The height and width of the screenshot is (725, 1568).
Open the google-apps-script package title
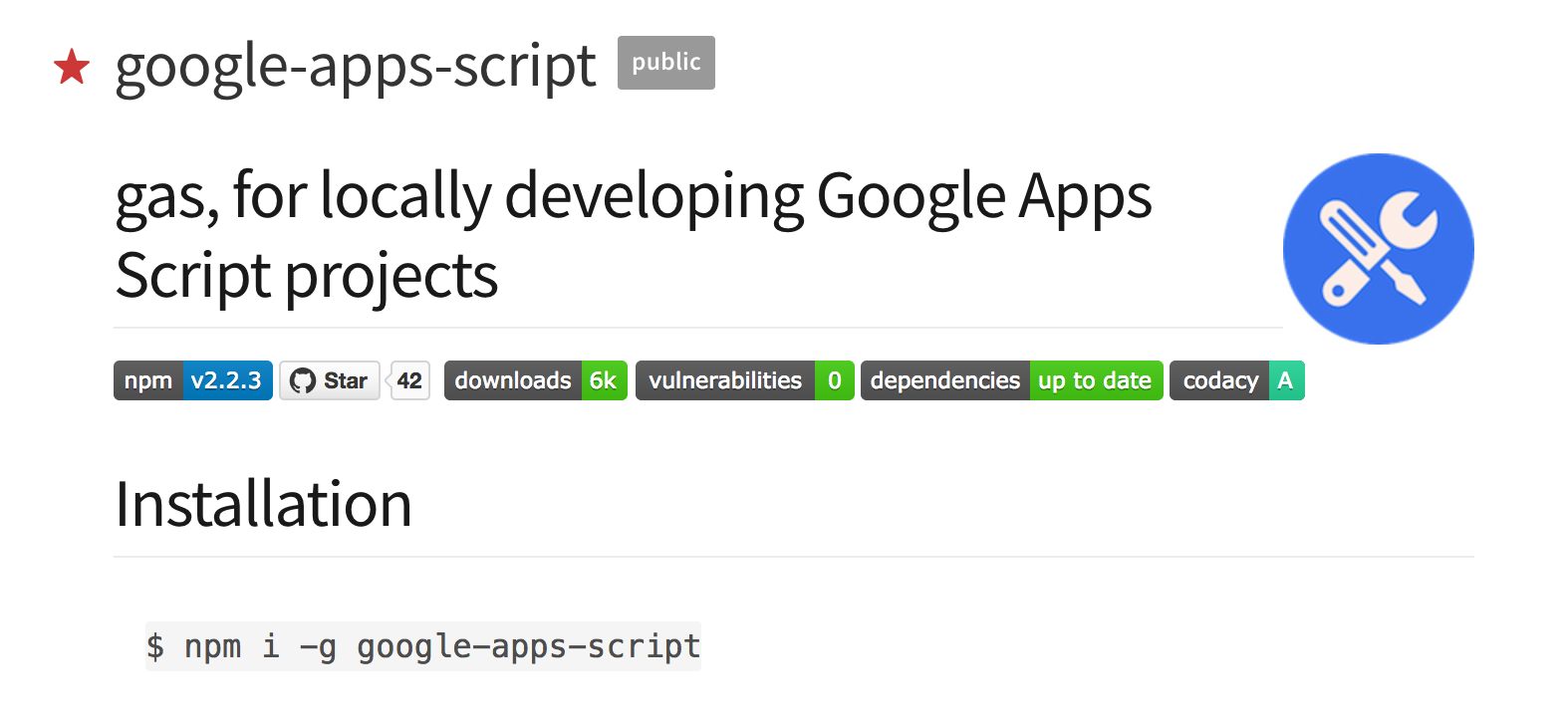tap(356, 67)
